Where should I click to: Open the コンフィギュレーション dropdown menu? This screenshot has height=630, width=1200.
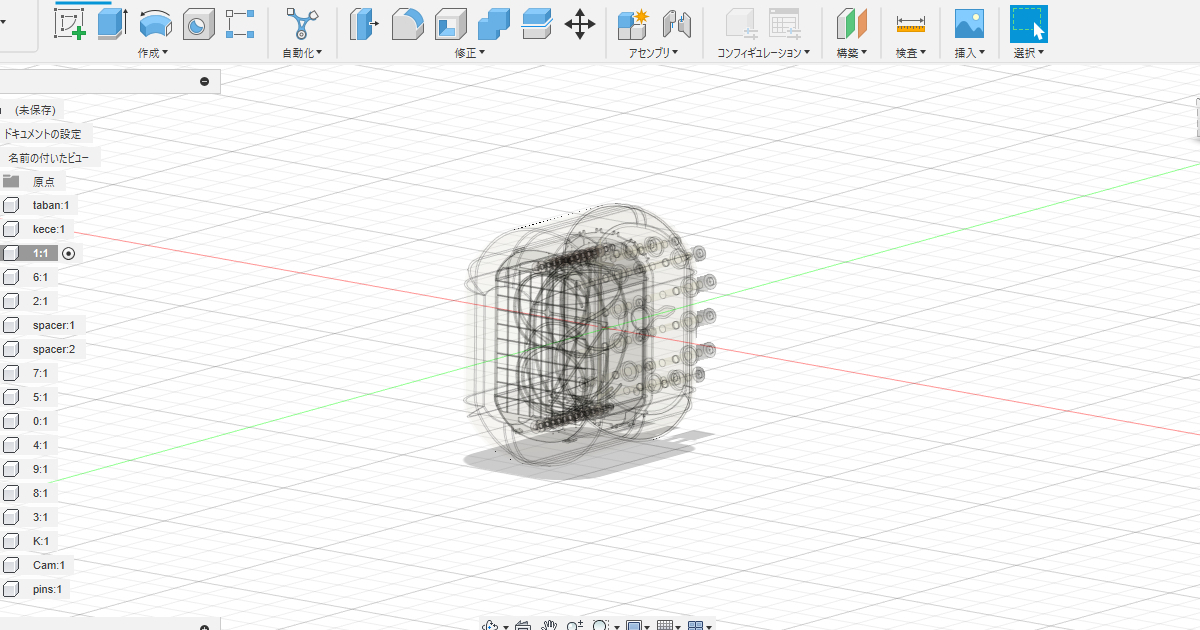[763, 53]
